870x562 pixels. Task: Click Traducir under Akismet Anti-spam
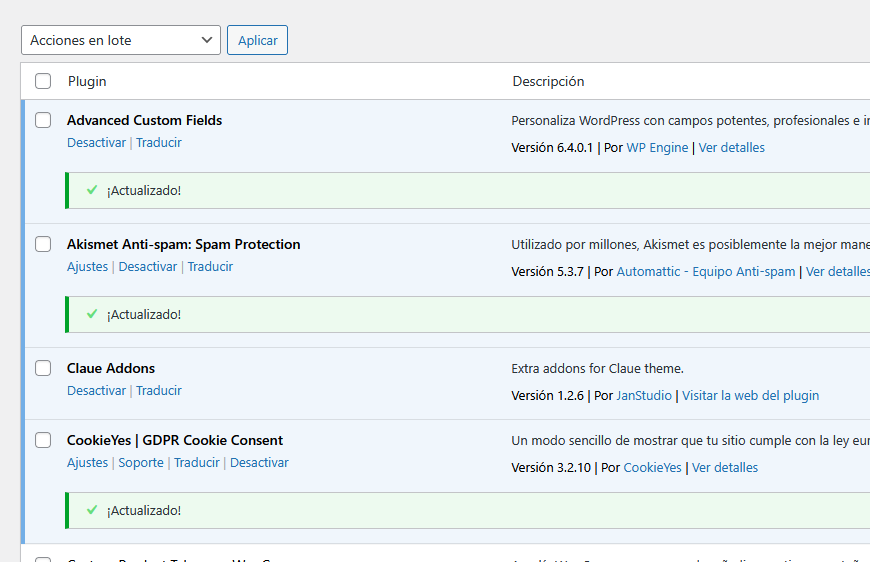point(210,267)
